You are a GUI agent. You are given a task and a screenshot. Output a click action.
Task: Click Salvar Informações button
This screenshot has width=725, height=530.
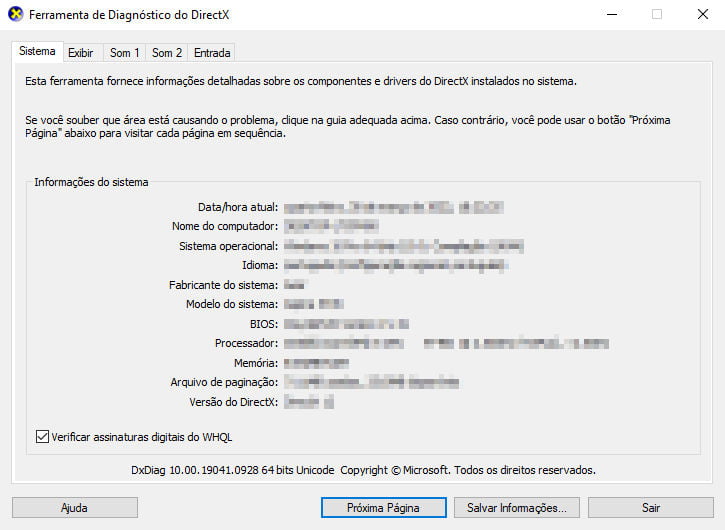click(516, 508)
